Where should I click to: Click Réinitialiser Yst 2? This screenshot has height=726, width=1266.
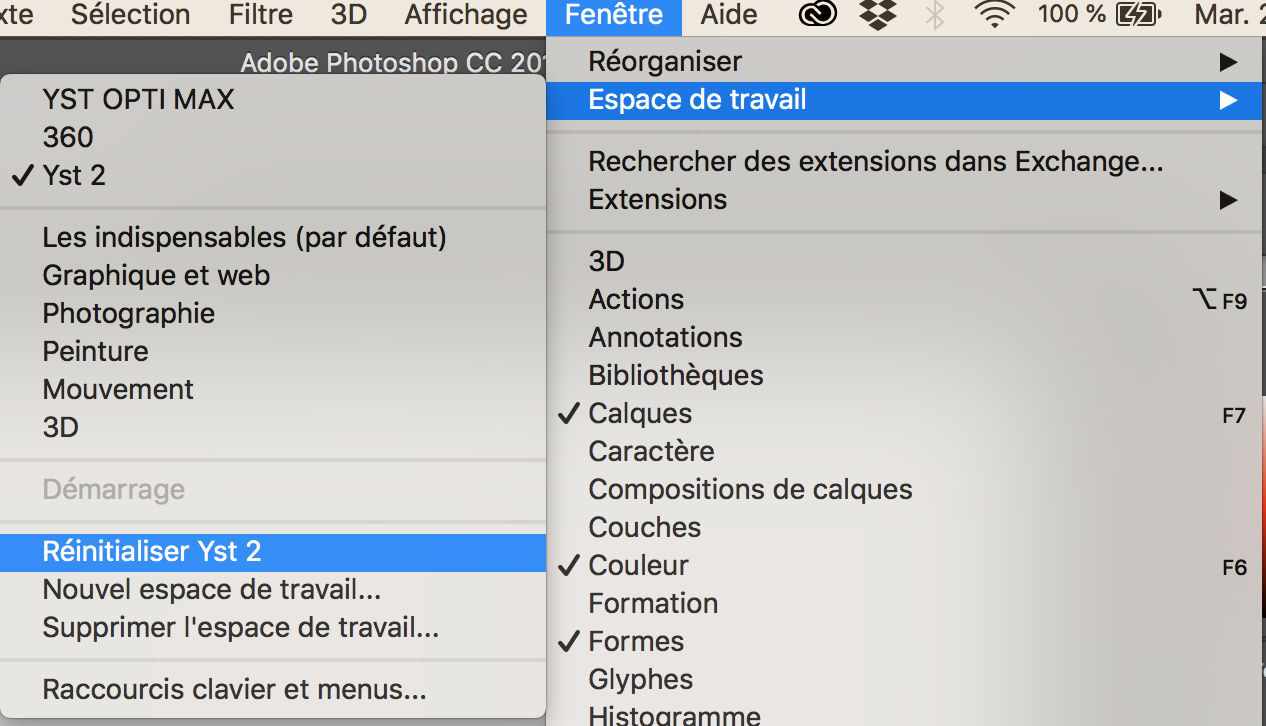pyautogui.click(x=151, y=551)
